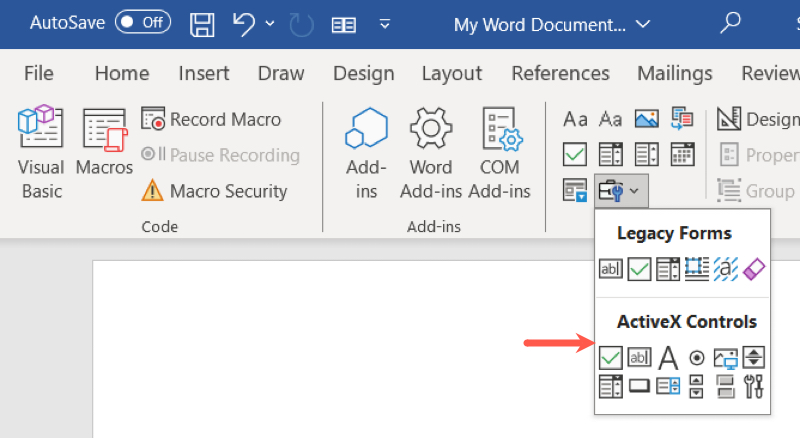Switch to the Design tab
The height and width of the screenshot is (438, 800).
pyautogui.click(x=364, y=74)
